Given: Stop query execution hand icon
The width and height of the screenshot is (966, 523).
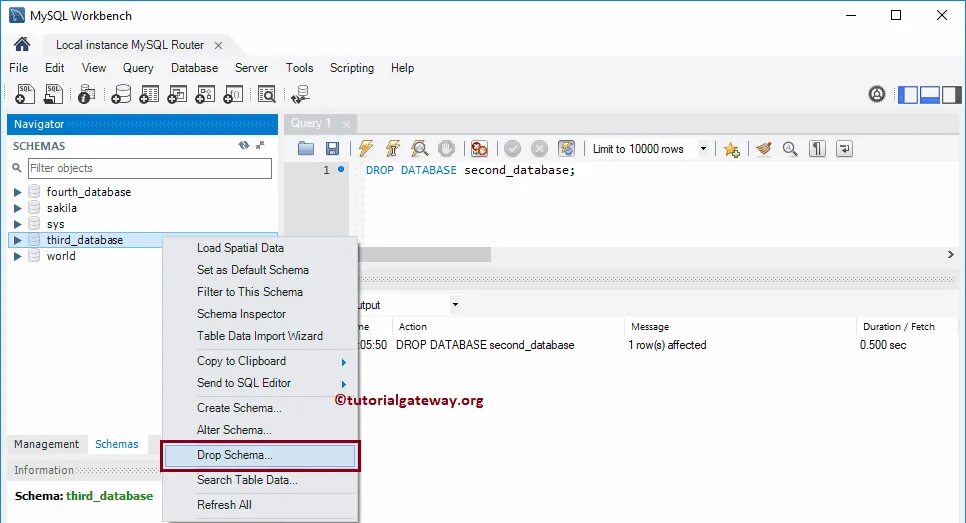Looking at the screenshot, I should coord(447,148).
